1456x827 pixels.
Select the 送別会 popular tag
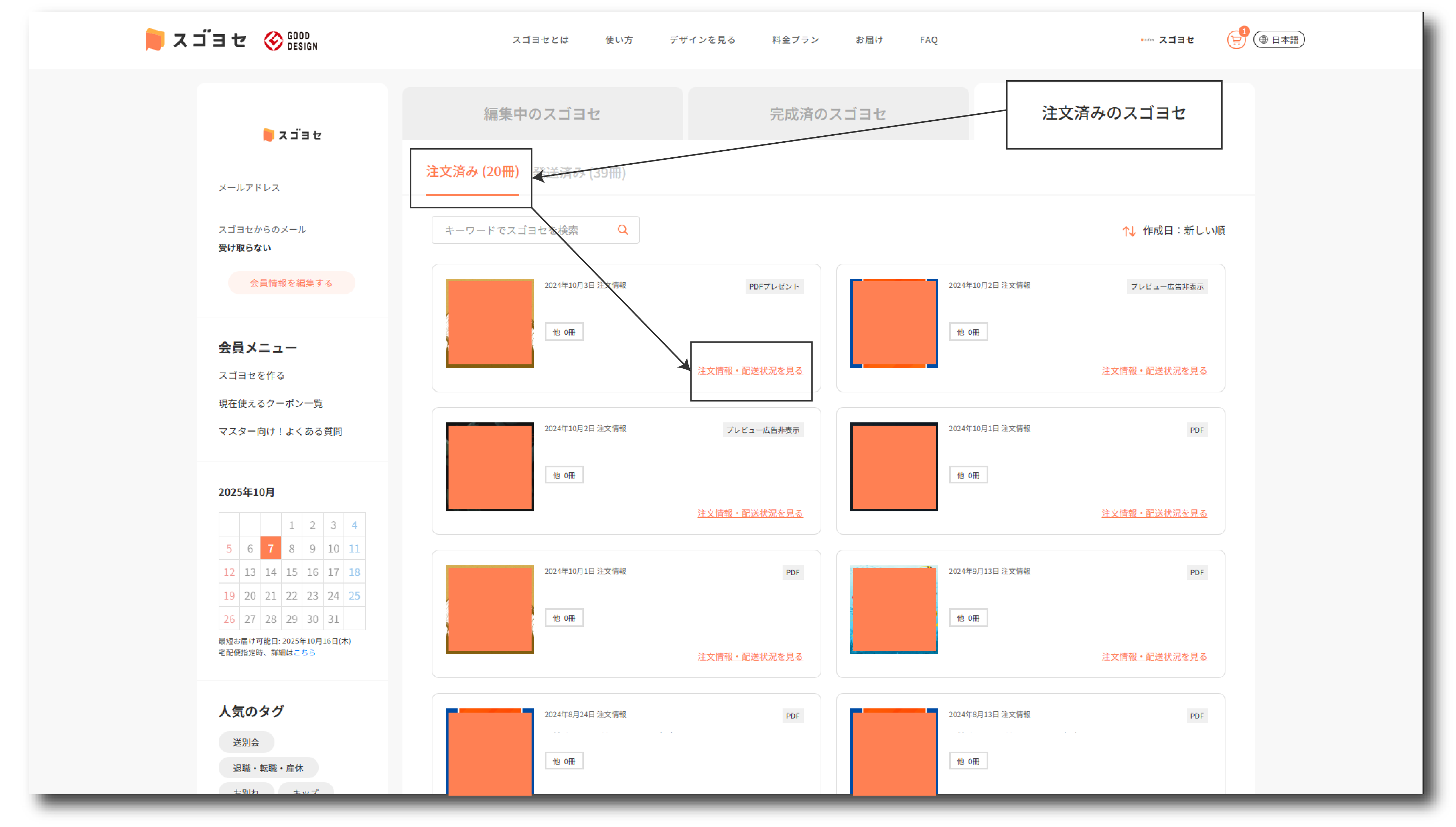(246, 742)
